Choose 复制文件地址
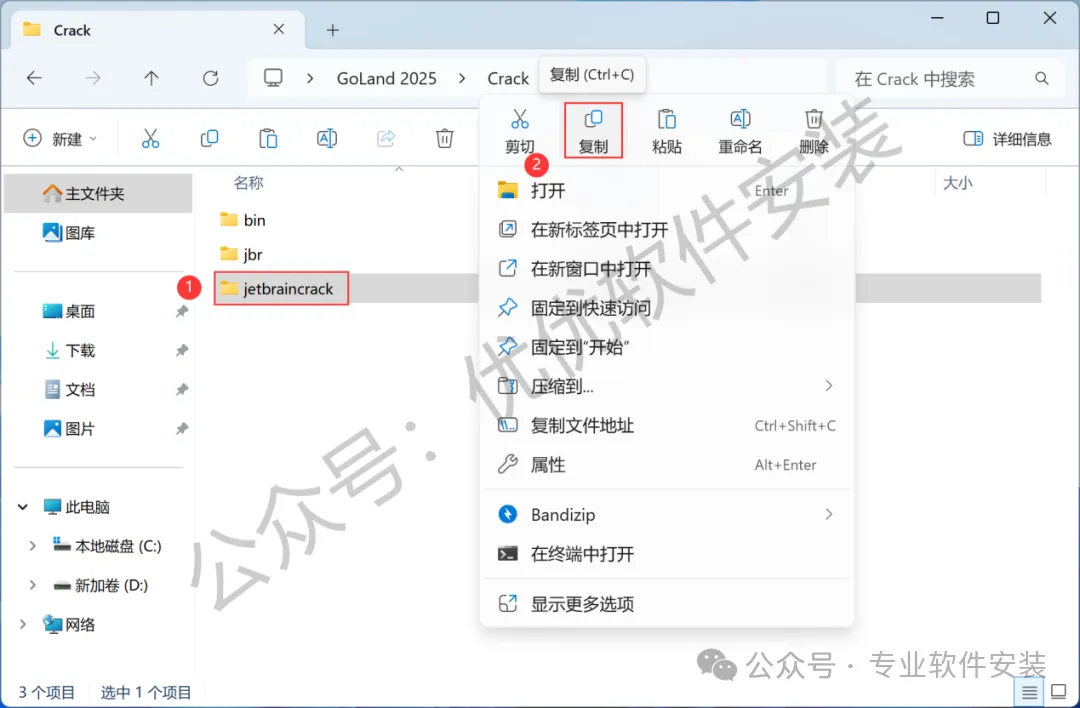 pyautogui.click(x=667, y=426)
